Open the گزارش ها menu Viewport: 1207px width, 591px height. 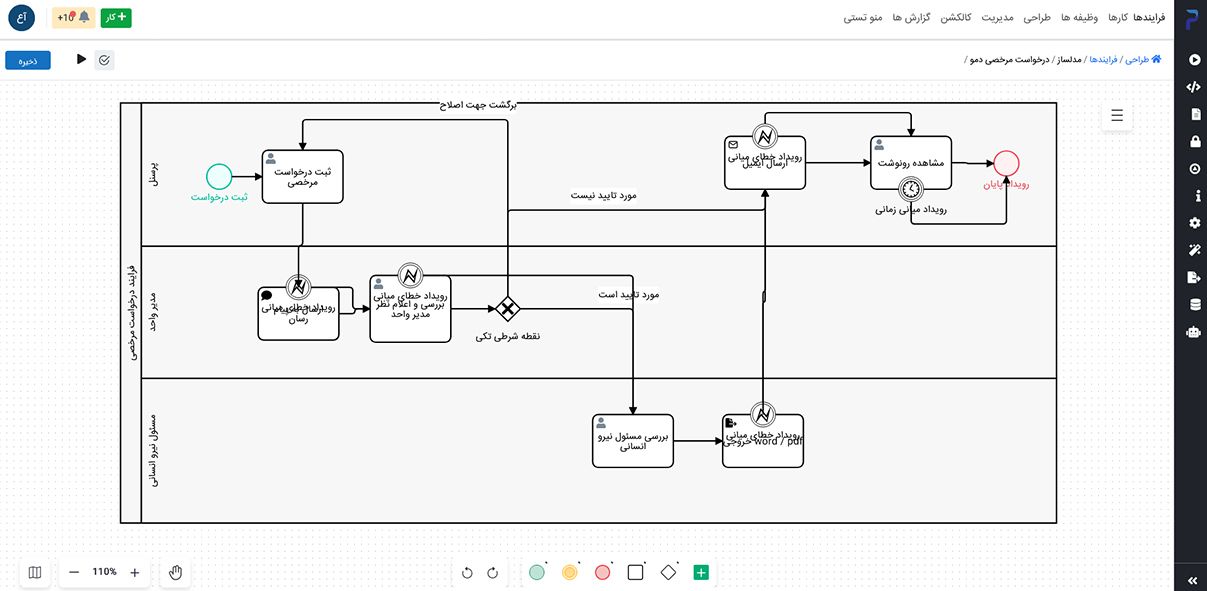912,18
